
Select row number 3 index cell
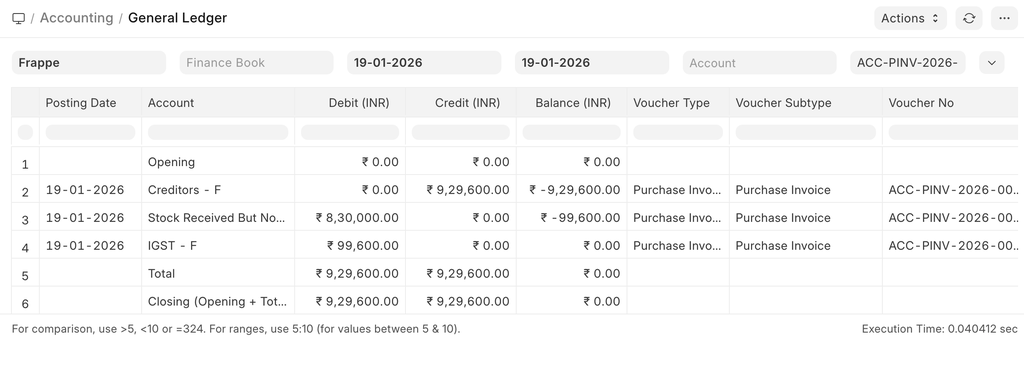click(x=25, y=219)
